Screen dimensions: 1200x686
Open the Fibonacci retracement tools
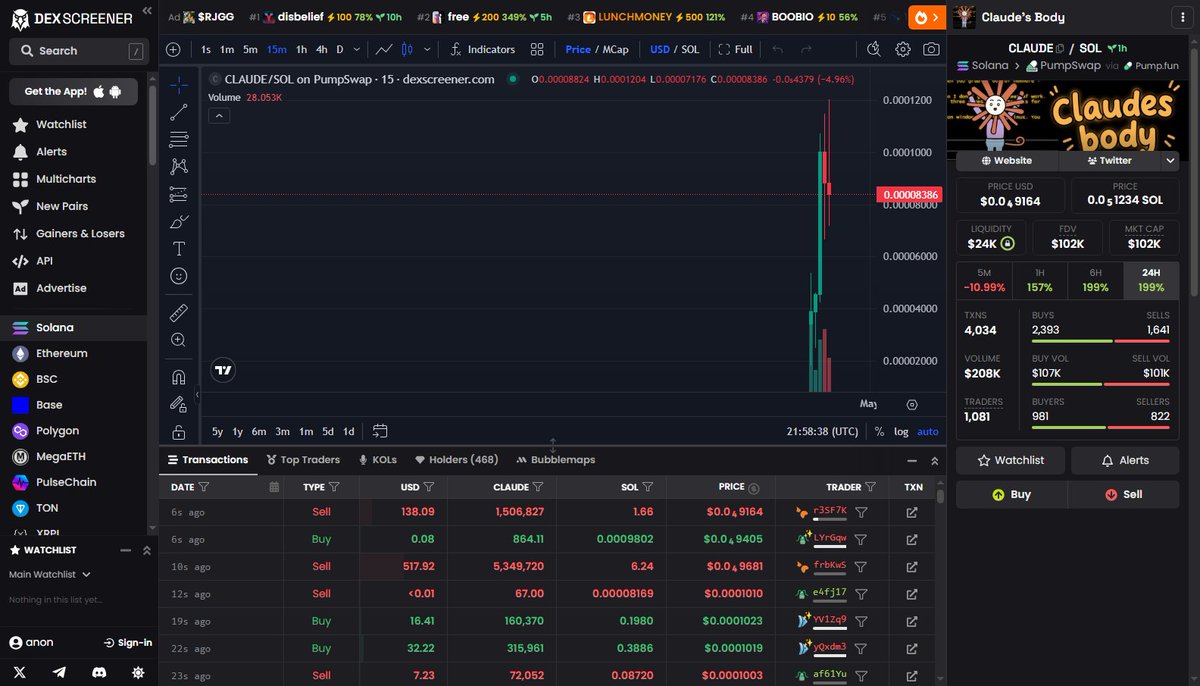178,139
